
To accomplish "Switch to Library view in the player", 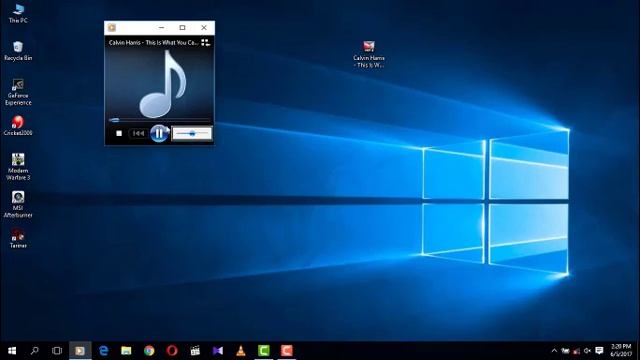I will [x=205, y=42].
